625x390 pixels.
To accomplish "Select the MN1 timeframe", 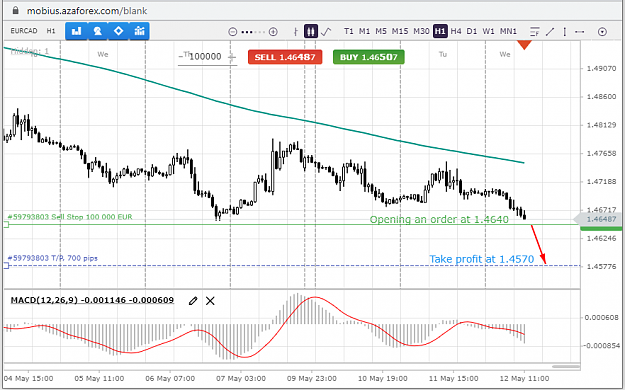I will pyautogui.click(x=508, y=31).
